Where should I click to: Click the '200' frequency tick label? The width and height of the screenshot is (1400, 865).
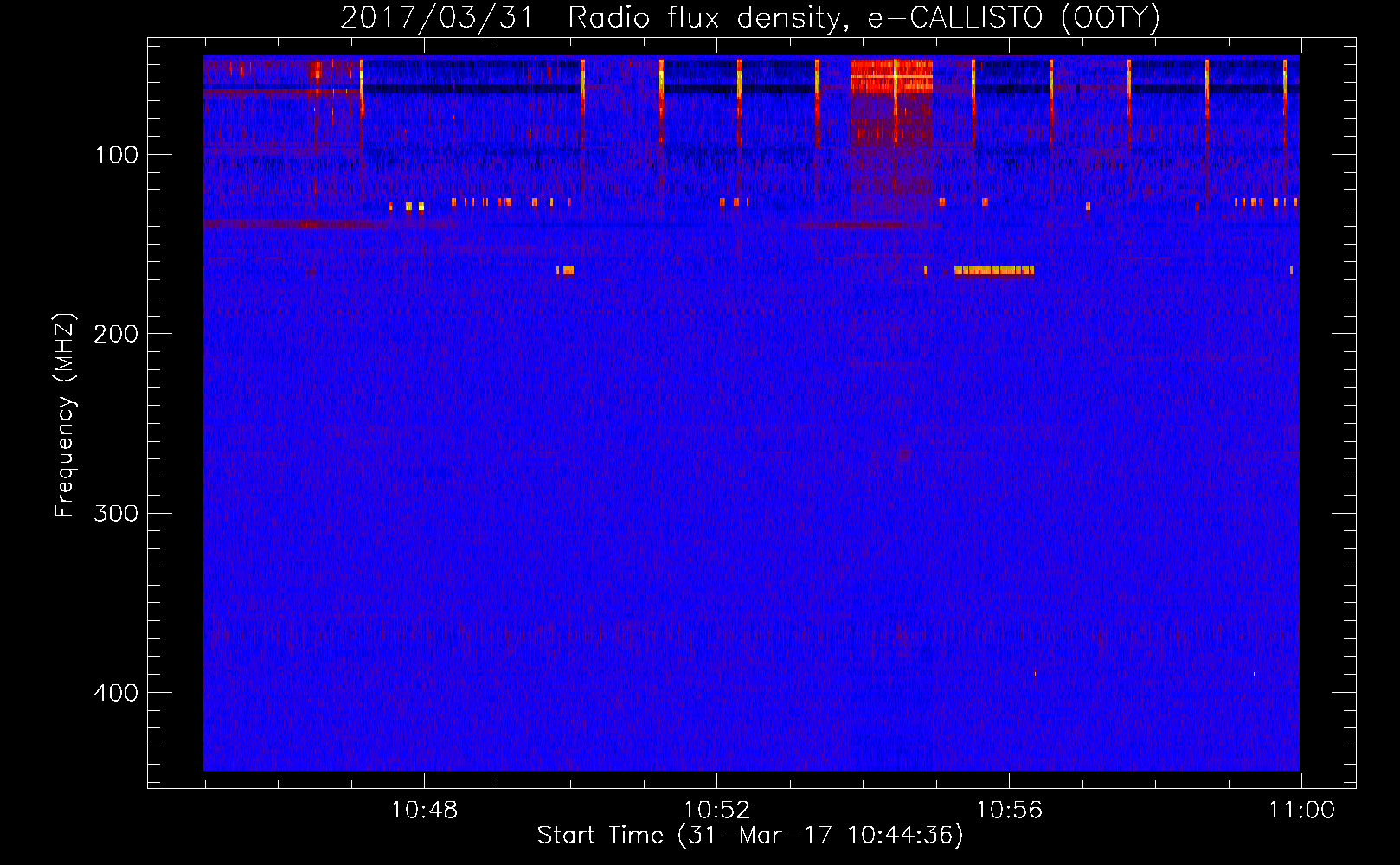(x=117, y=334)
